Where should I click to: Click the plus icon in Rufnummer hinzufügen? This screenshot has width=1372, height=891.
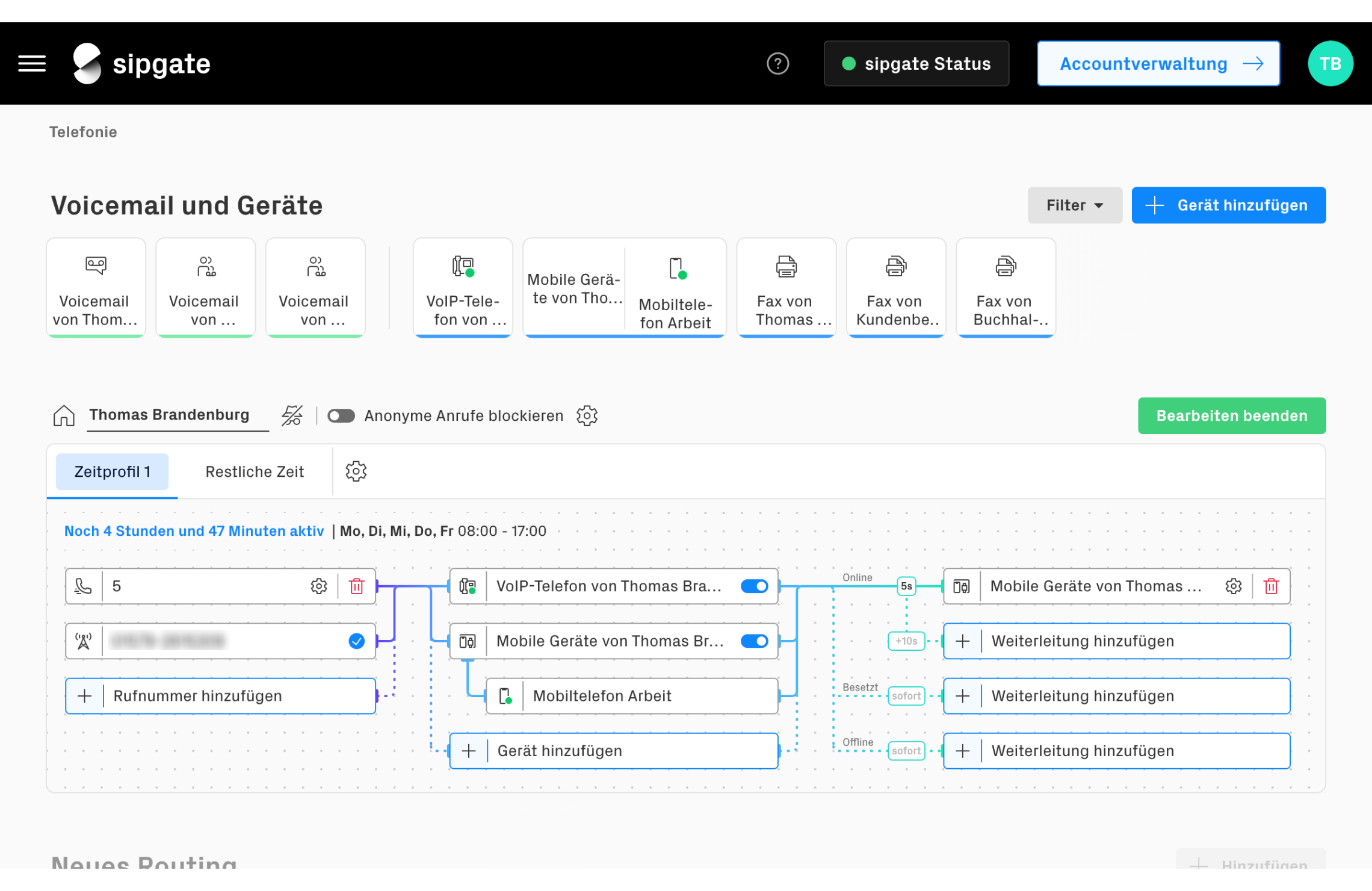point(84,695)
